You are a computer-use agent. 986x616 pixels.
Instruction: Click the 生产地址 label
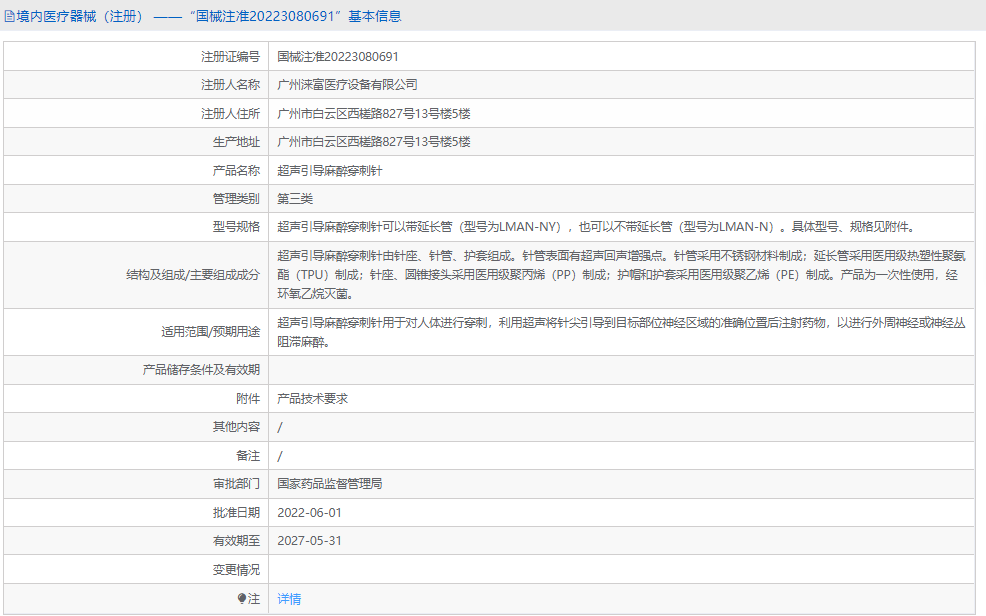pos(236,142)
